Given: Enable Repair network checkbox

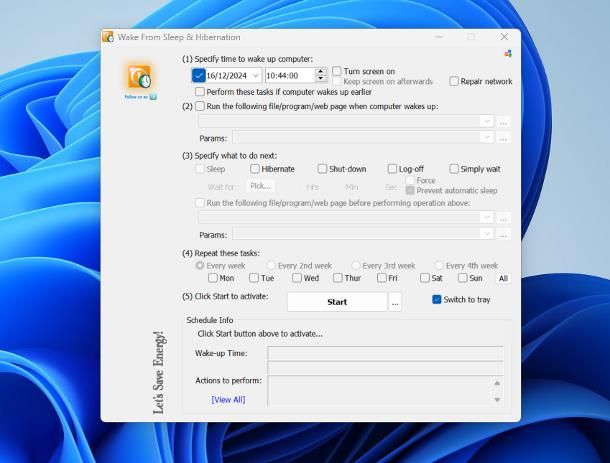Looking at the screenshot, I should 454,81.
